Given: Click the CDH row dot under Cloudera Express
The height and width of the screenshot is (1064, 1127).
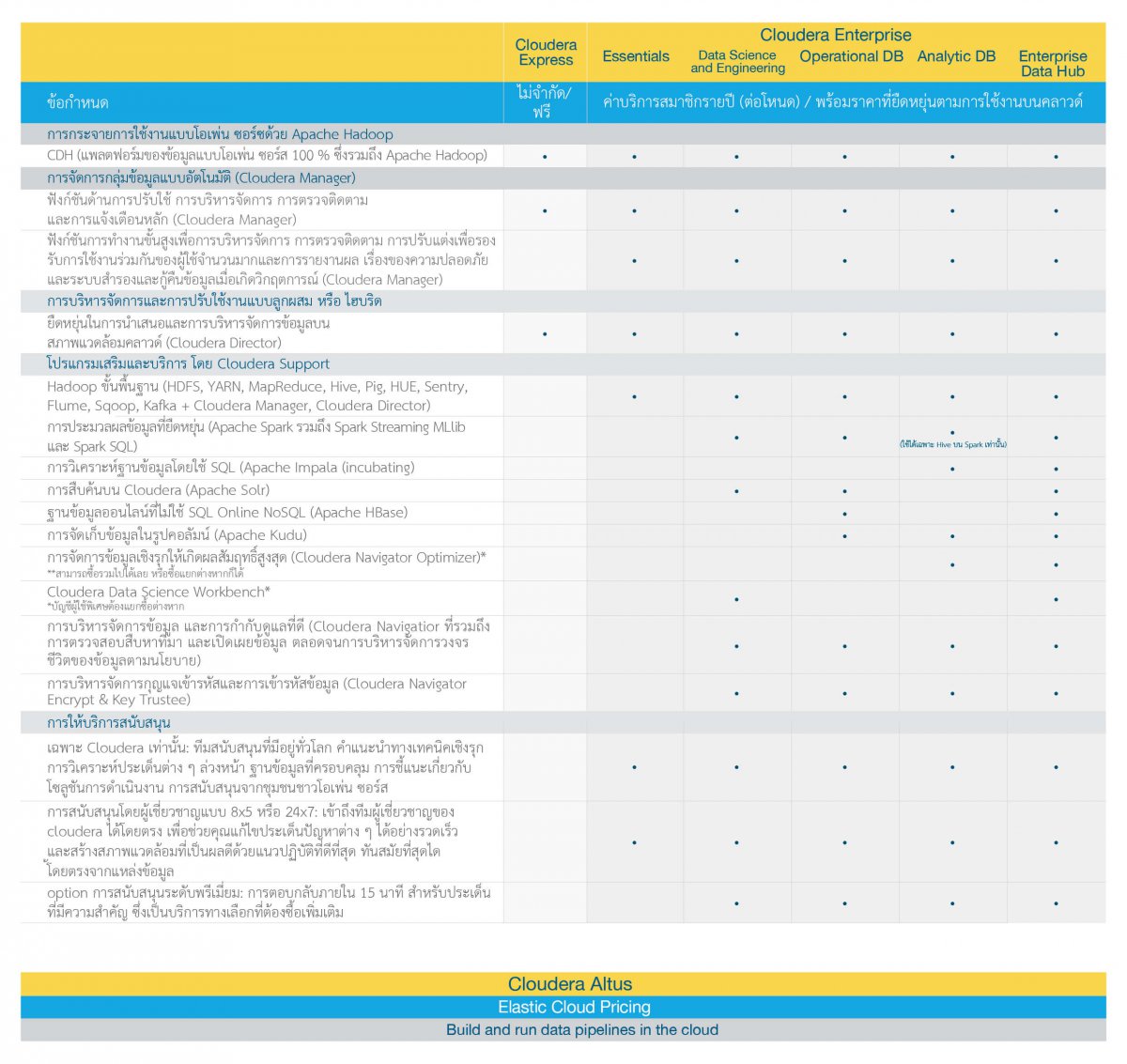Looking at the screenshot, I should [545, 157].
